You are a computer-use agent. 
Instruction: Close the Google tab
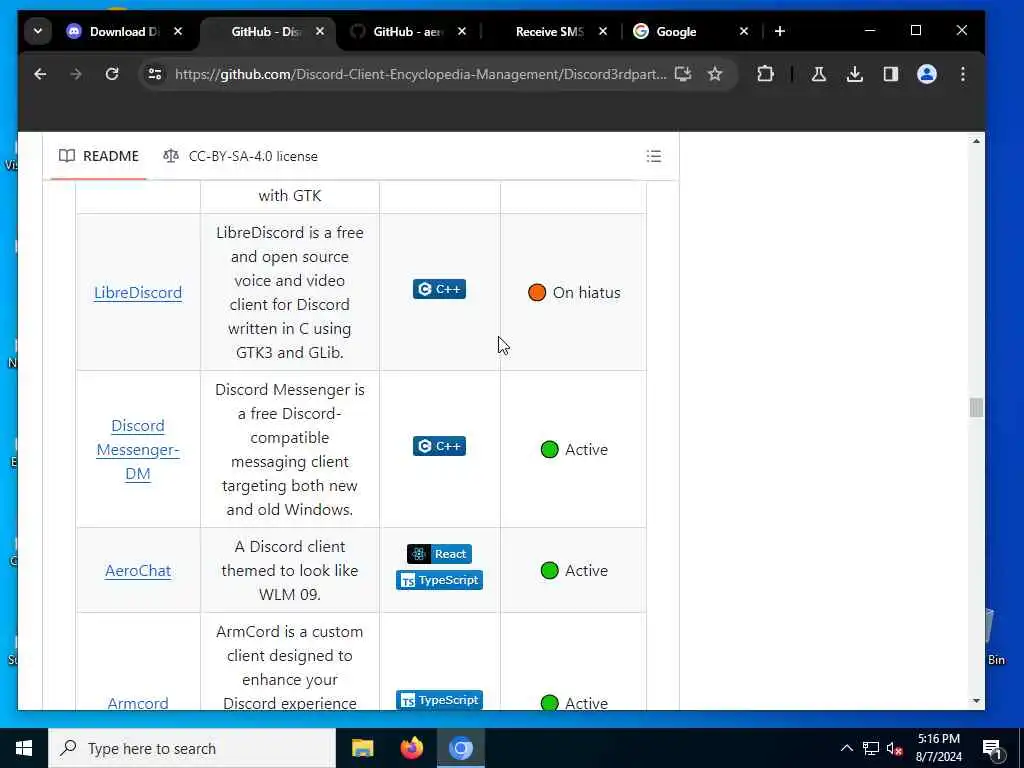point(744,31)
